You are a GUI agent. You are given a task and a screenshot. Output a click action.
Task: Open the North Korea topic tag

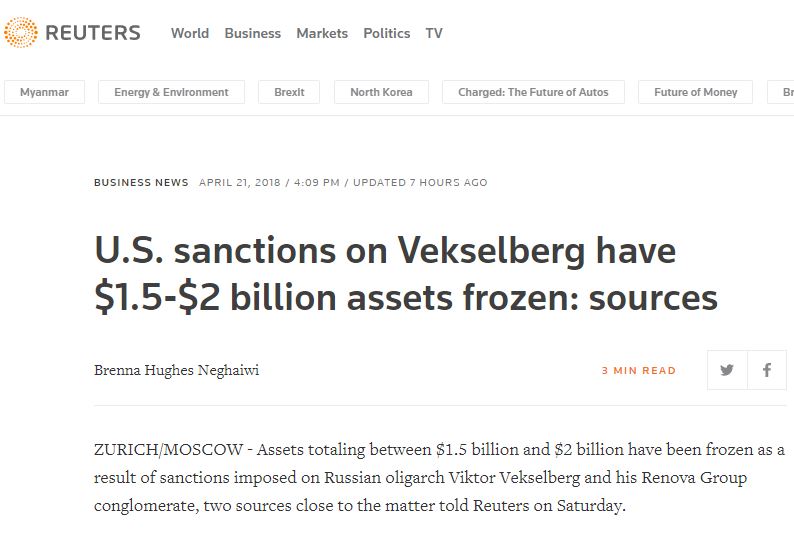(x=381, y=92)
